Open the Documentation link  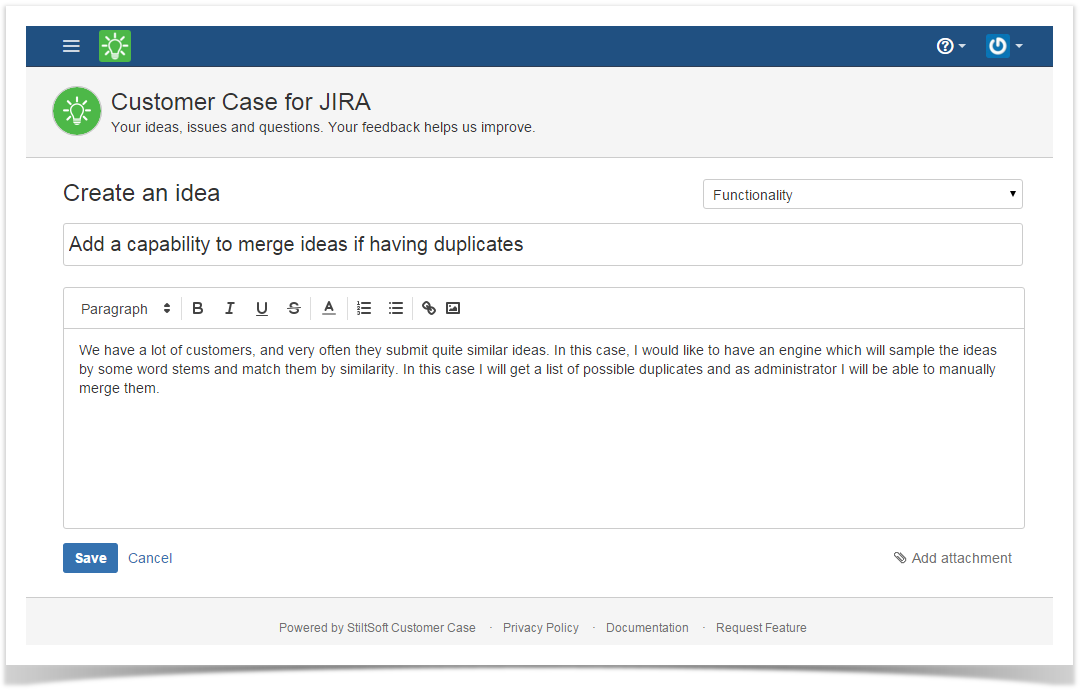[x=647, y=628]
